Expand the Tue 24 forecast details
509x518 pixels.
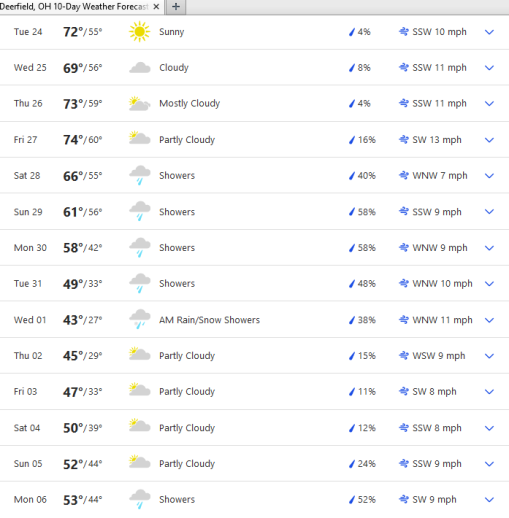coord(489,32)
